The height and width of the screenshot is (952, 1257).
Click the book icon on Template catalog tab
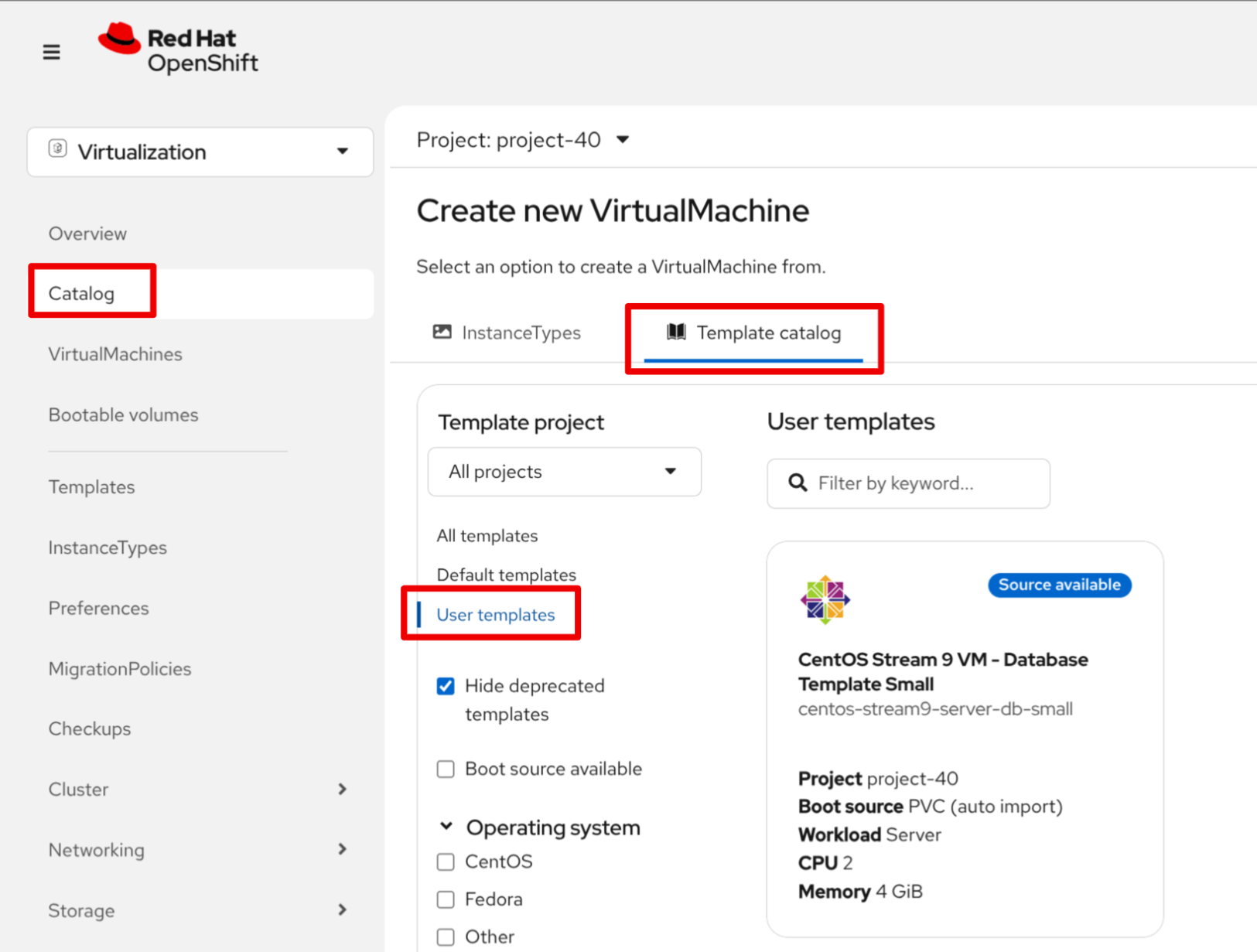[x=676, y=332]
